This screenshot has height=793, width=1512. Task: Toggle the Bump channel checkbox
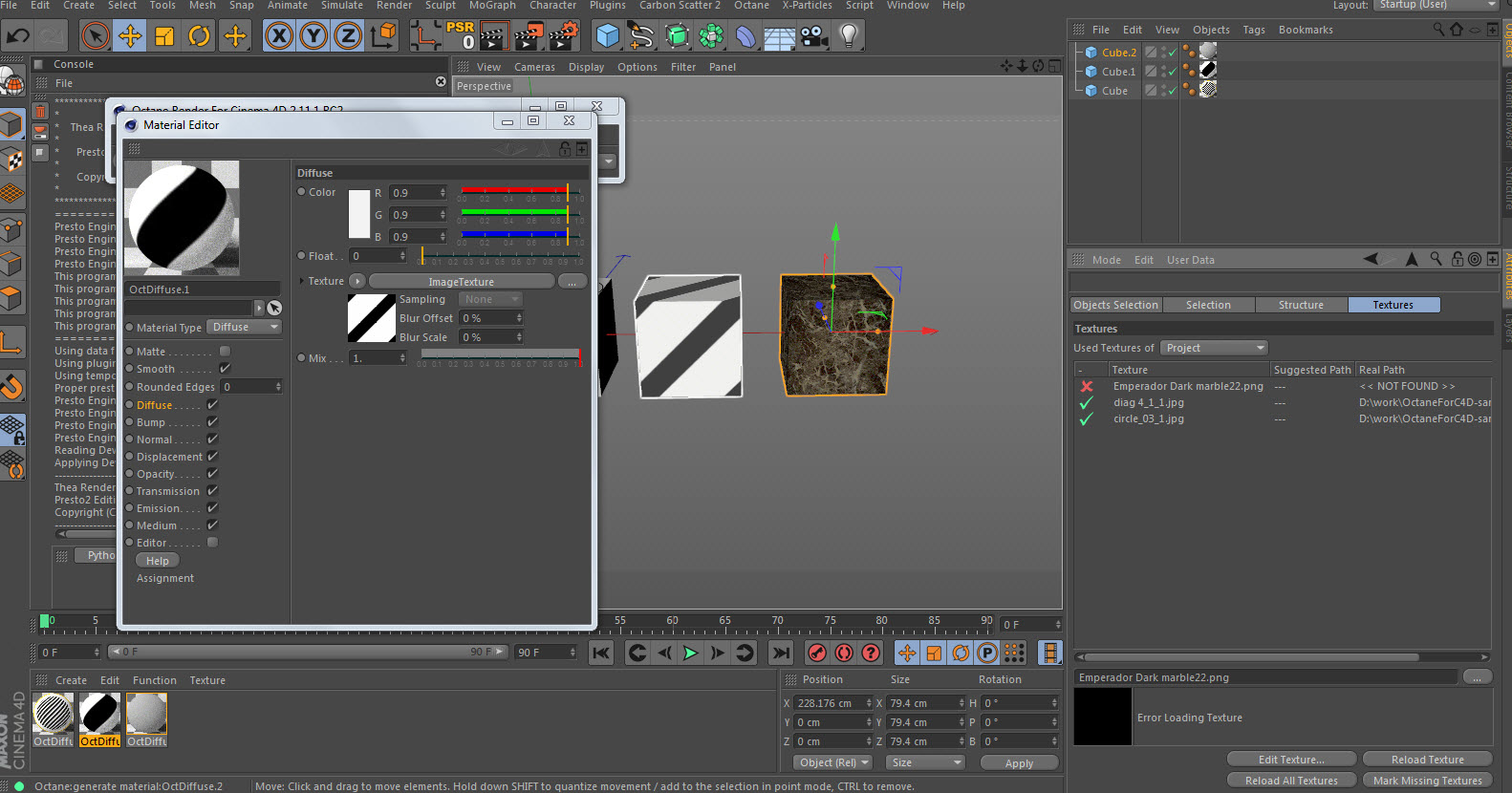212,422
